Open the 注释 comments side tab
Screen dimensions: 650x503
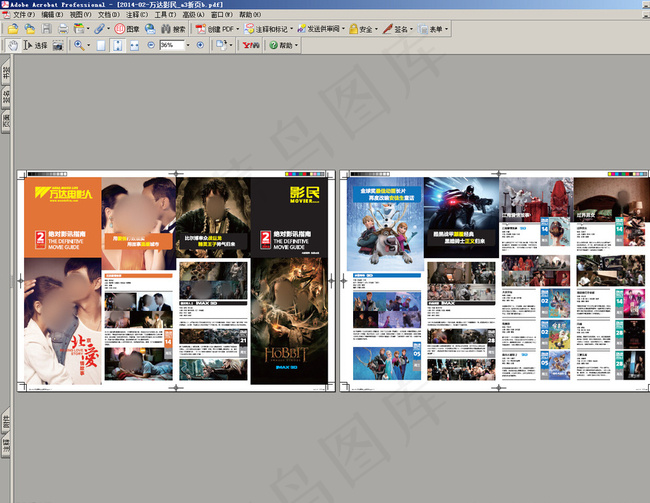click(x=6, y=446)
